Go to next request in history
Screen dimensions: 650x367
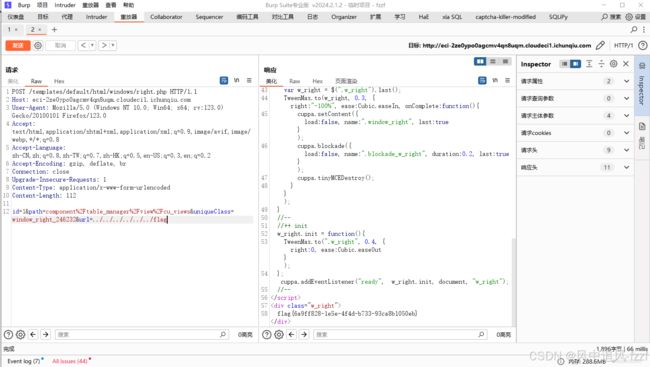coord(104,45)
